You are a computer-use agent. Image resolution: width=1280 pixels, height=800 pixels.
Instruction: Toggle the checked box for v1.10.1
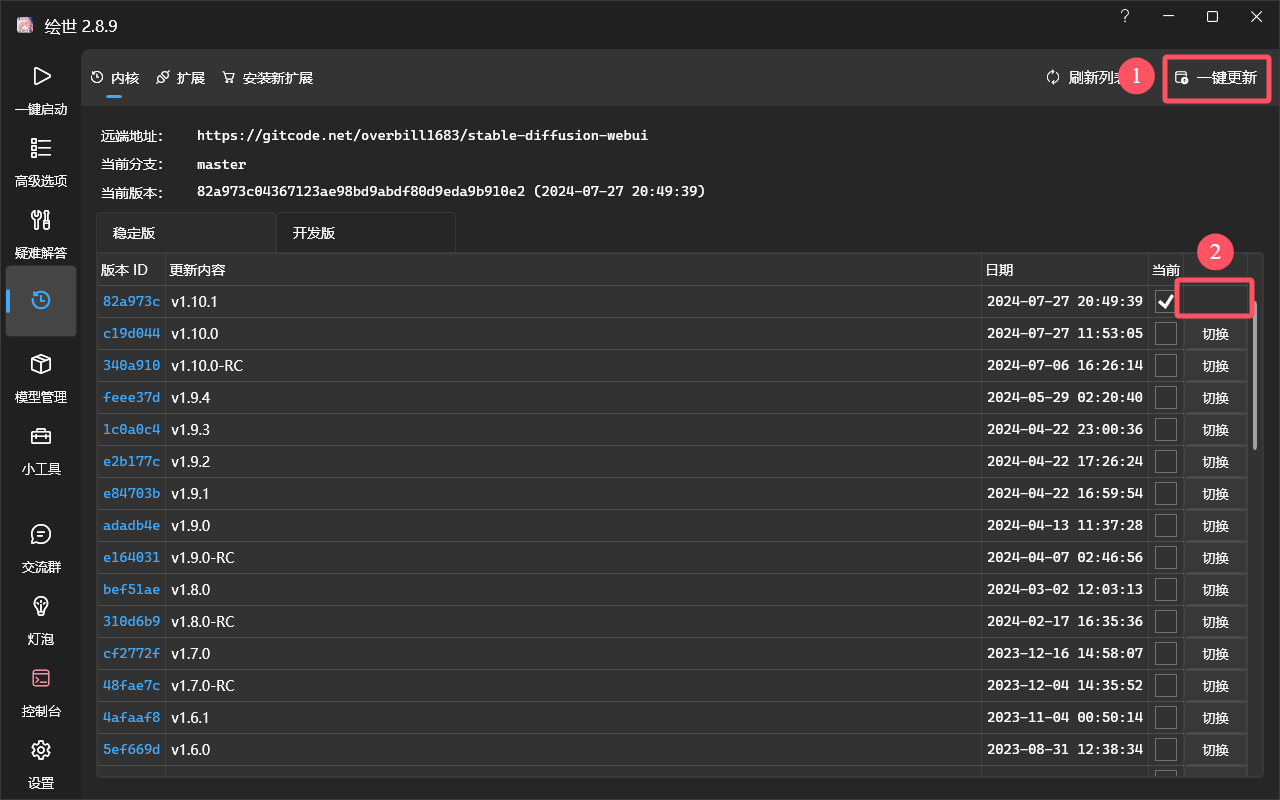tap(1166, 301)
